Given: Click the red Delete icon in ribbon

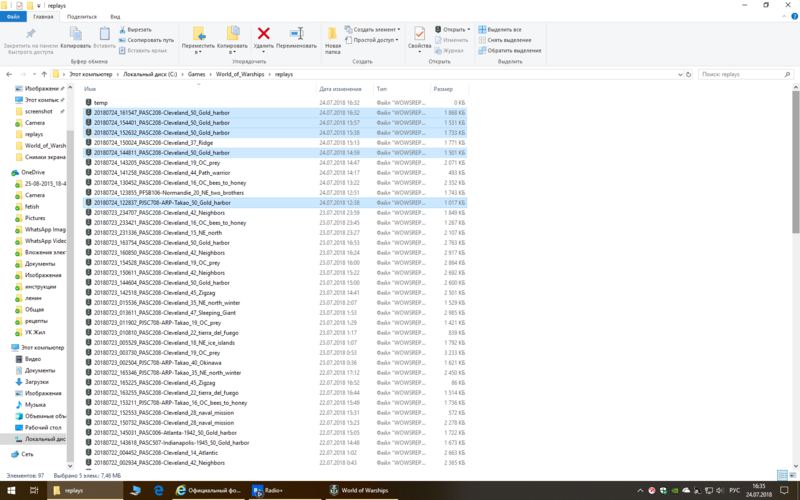Looking at the screenshot, I should [263, 34].
